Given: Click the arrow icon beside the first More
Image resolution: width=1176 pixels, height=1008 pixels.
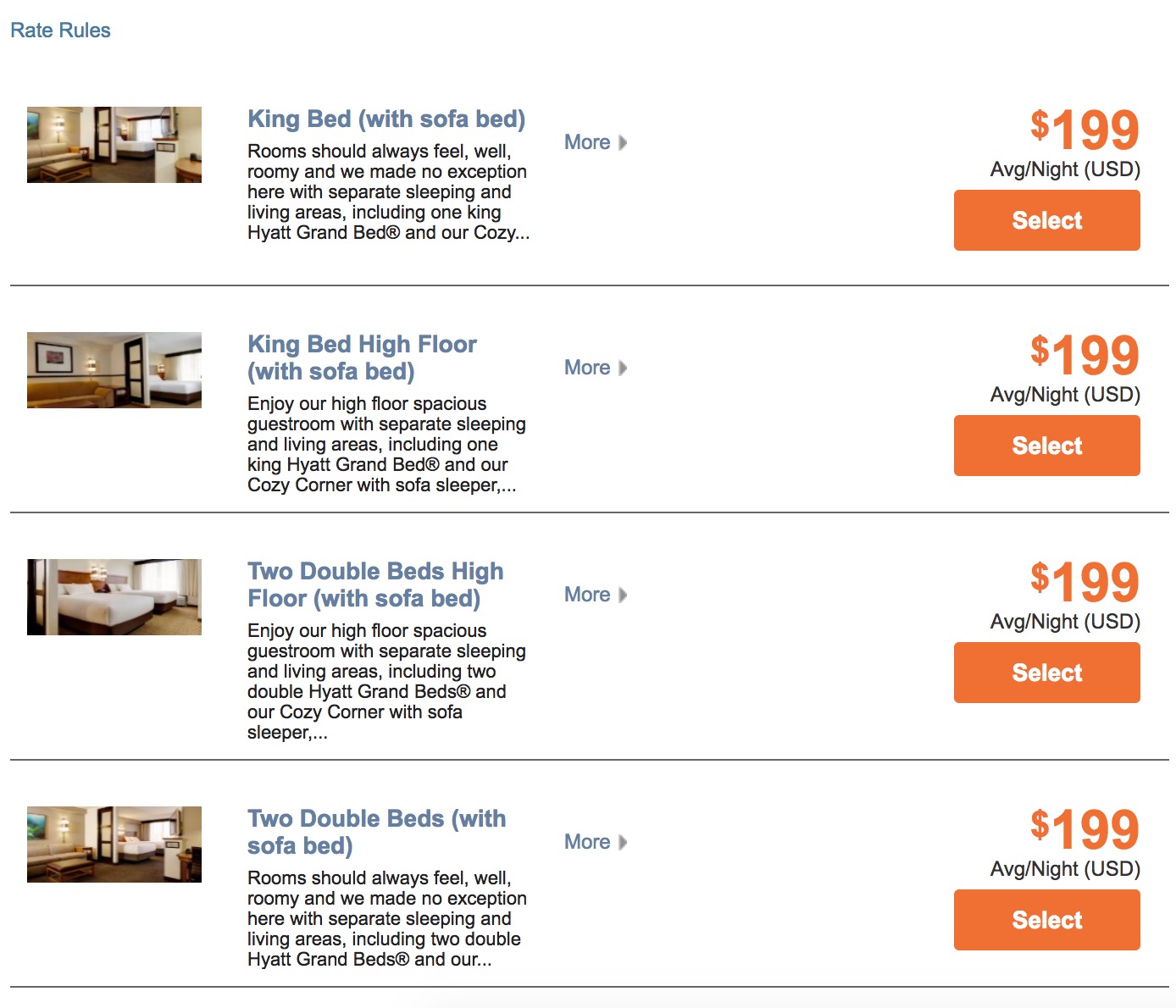Looking at the screenshot, I should 623,142.
